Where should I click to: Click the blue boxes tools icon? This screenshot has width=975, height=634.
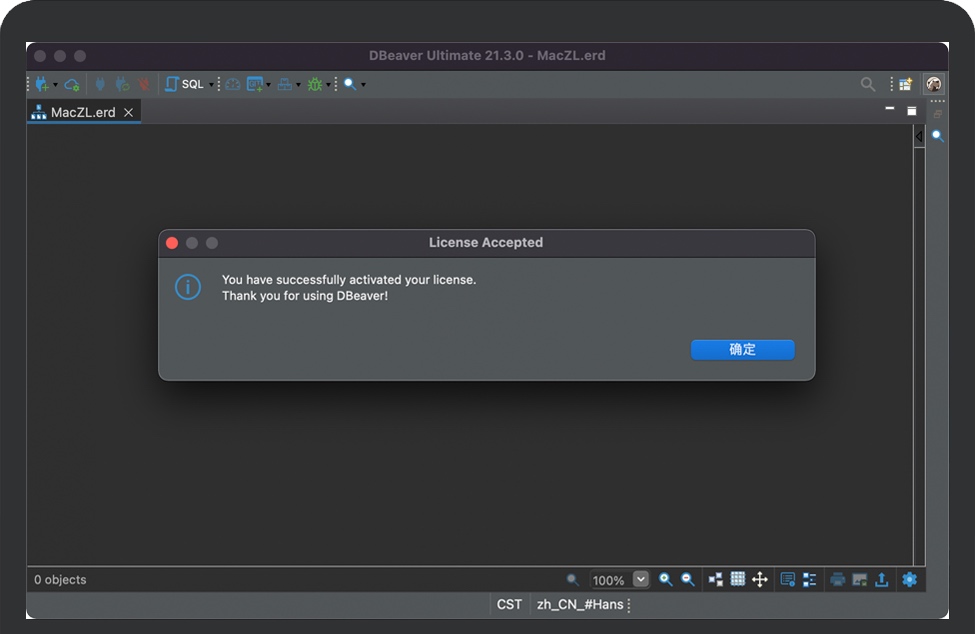[x=285, y=84]
